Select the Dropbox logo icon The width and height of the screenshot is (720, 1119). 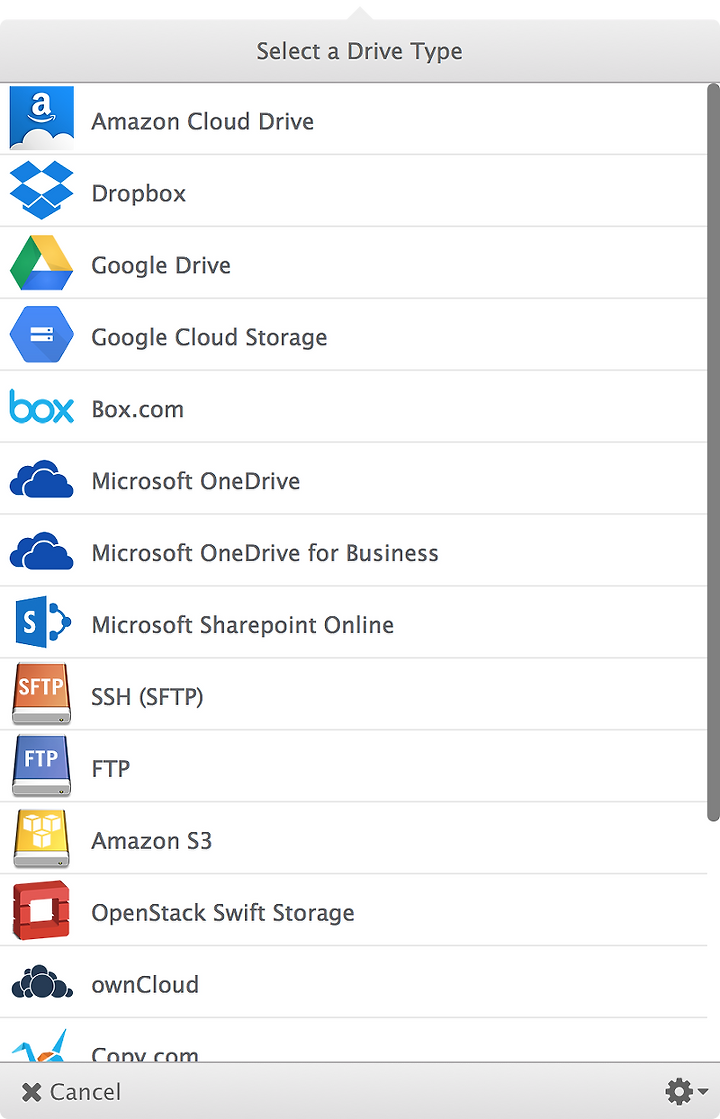pyautogui.click(x=41, y=190)
